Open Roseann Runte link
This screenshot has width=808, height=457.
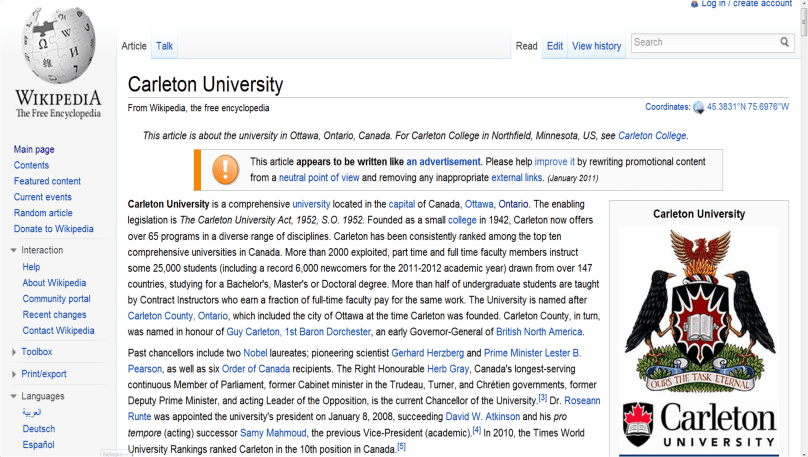pos(582,401)
